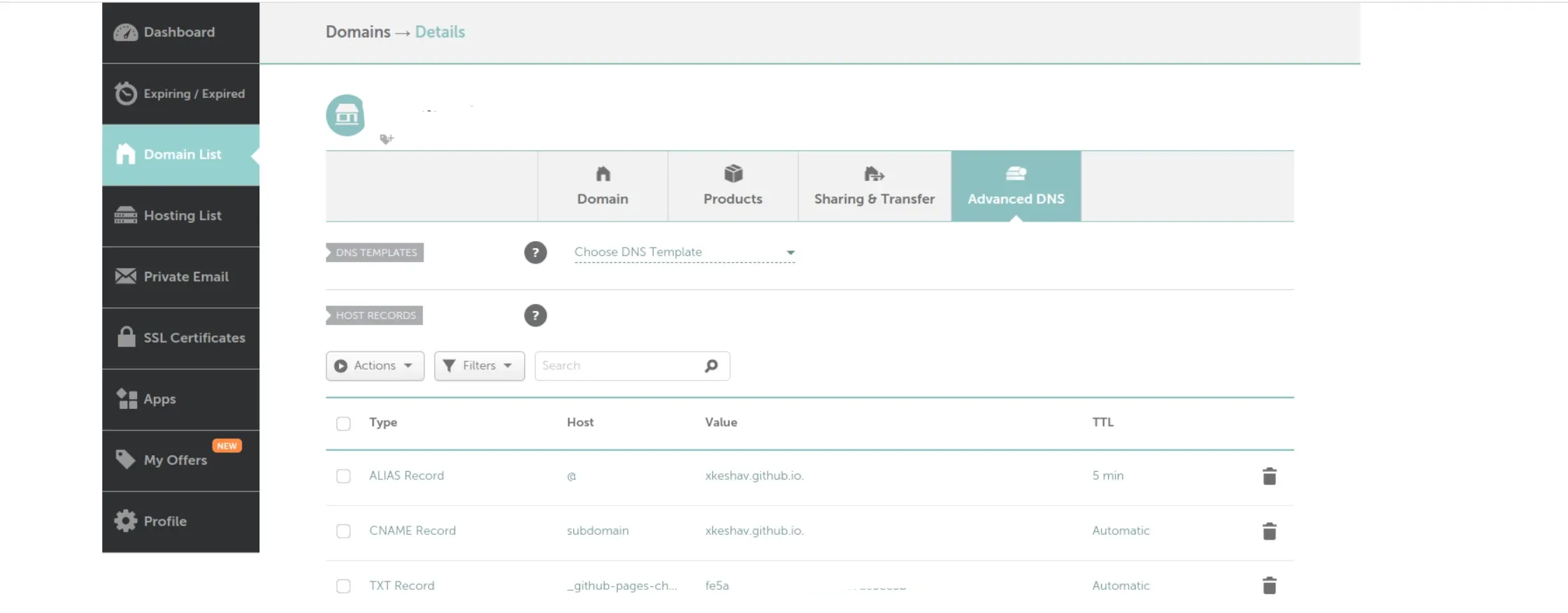Open the Actions dropdown
1568x613 pixels.
click(x=375, y=366)
